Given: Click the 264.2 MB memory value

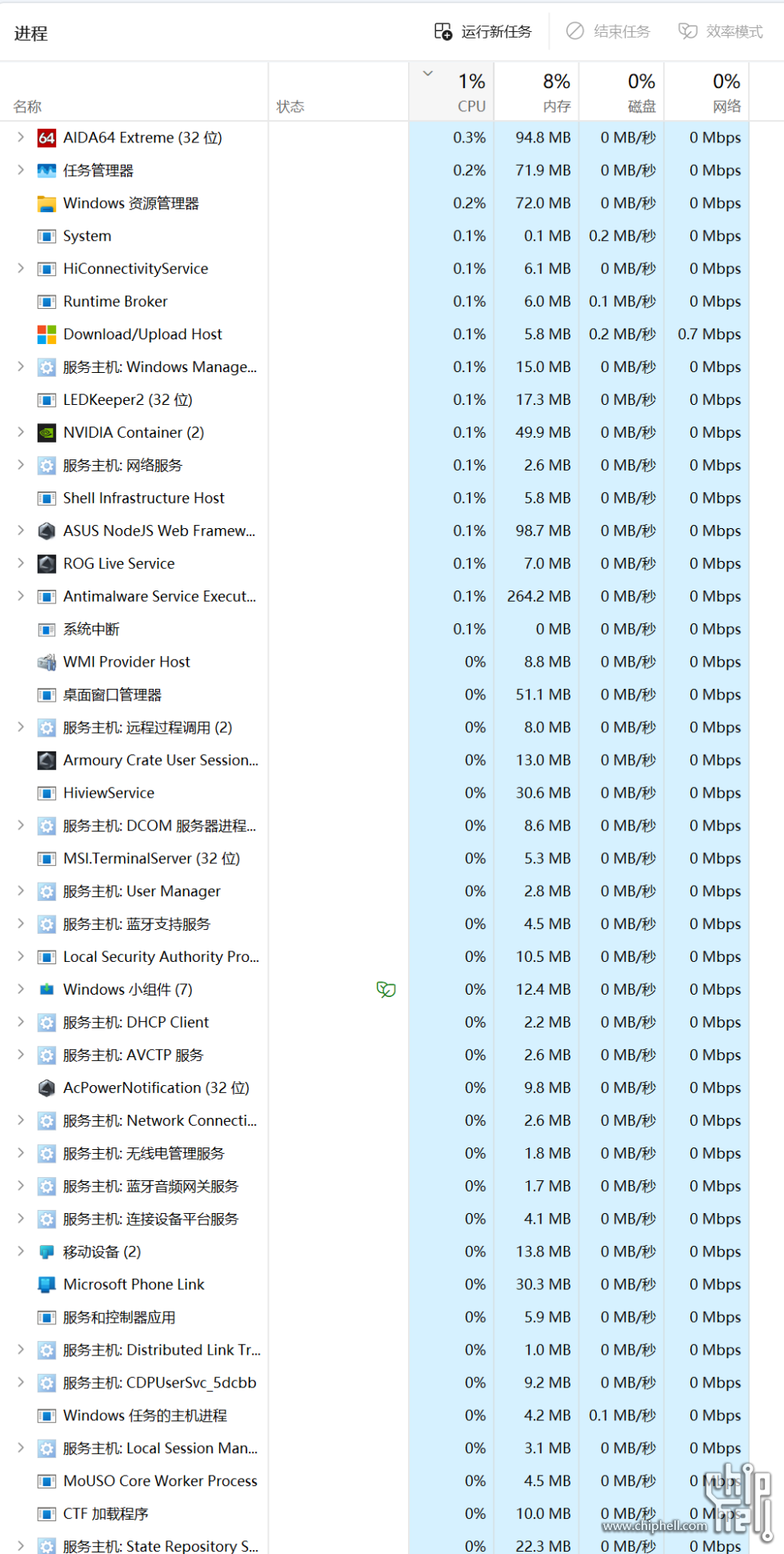Looking at the screenshot, I should [x=539, y=597].
